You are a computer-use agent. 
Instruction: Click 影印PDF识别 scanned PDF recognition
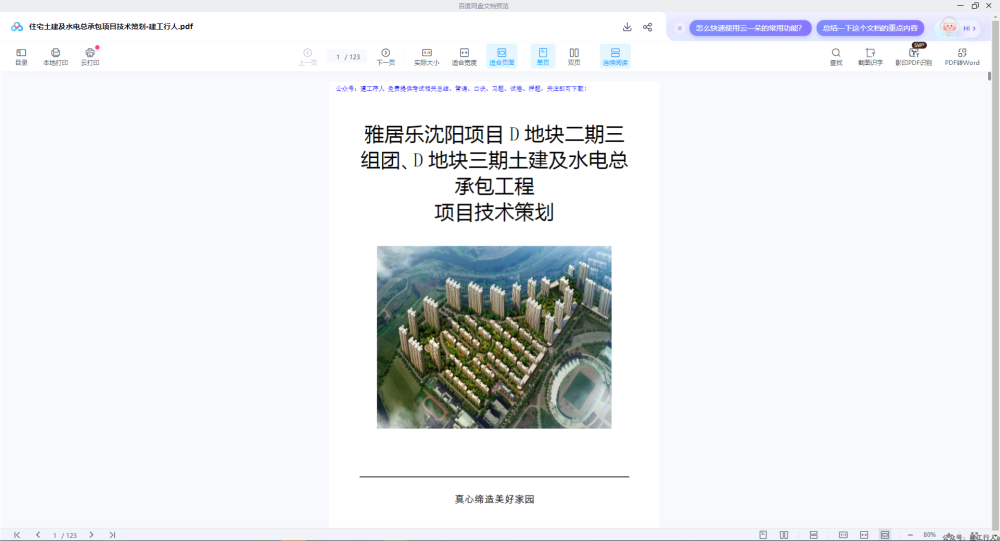pyautogui.click(x=913, y=56)
